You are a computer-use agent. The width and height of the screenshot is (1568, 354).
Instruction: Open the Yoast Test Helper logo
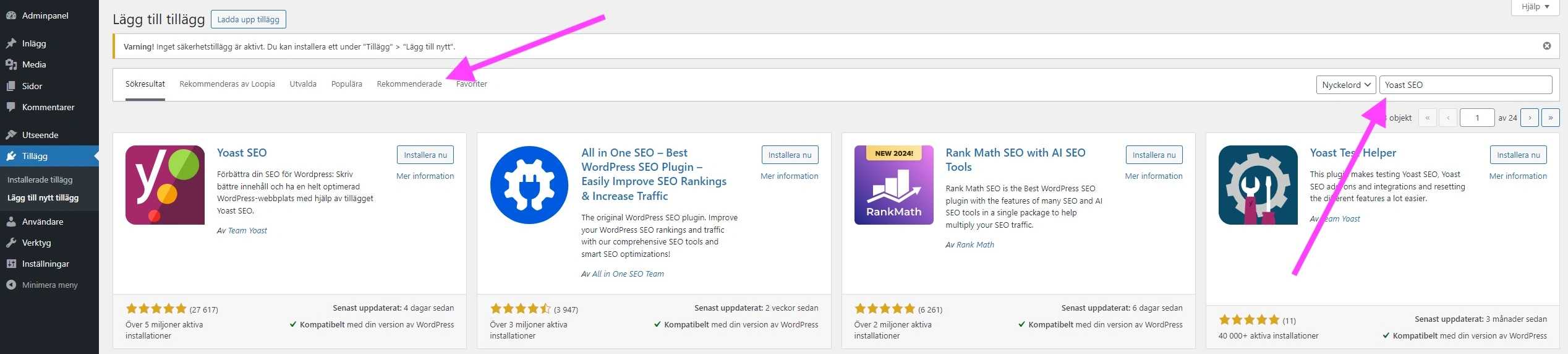[1258, 185]
